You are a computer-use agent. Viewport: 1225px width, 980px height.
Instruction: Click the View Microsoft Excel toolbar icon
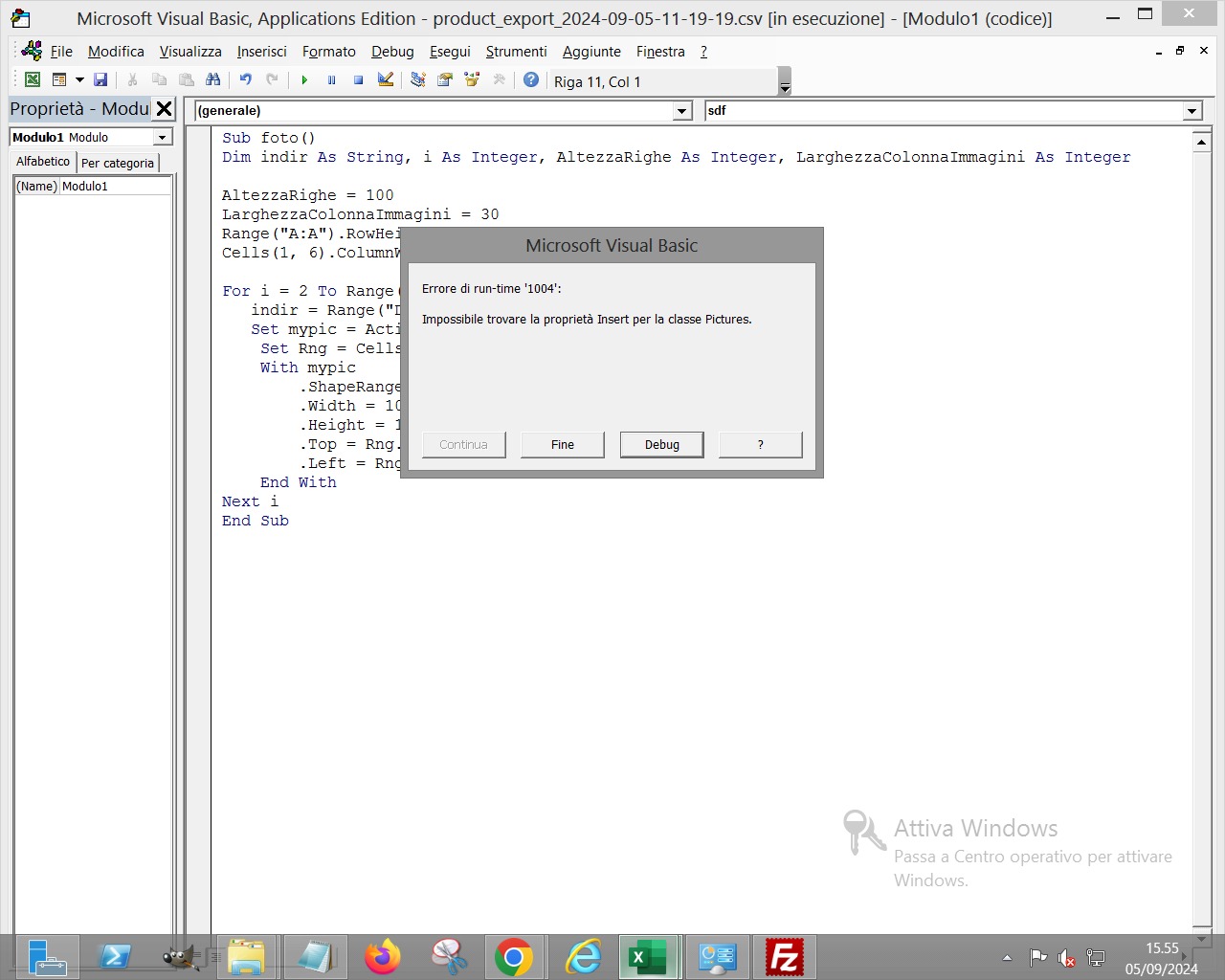coord(33,80)
